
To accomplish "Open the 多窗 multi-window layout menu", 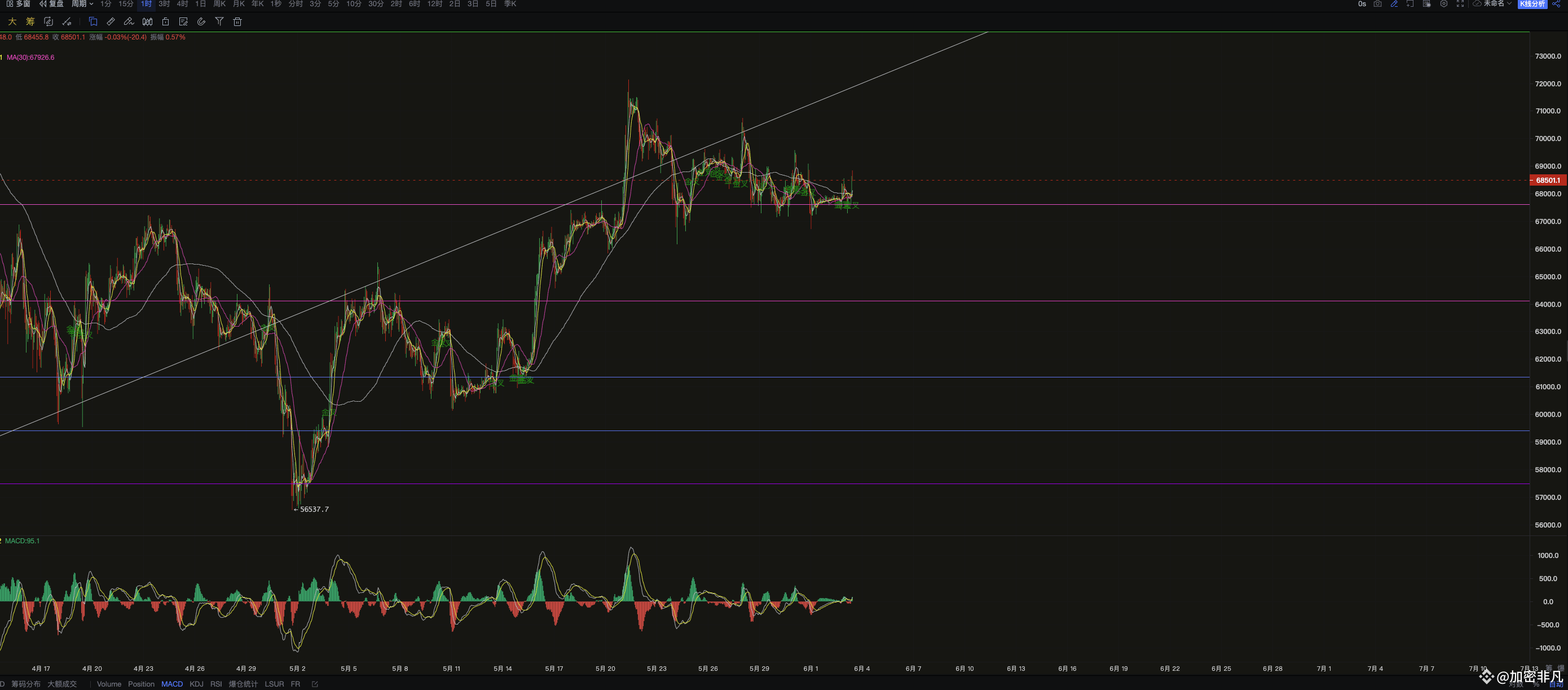I will (18, 3).
